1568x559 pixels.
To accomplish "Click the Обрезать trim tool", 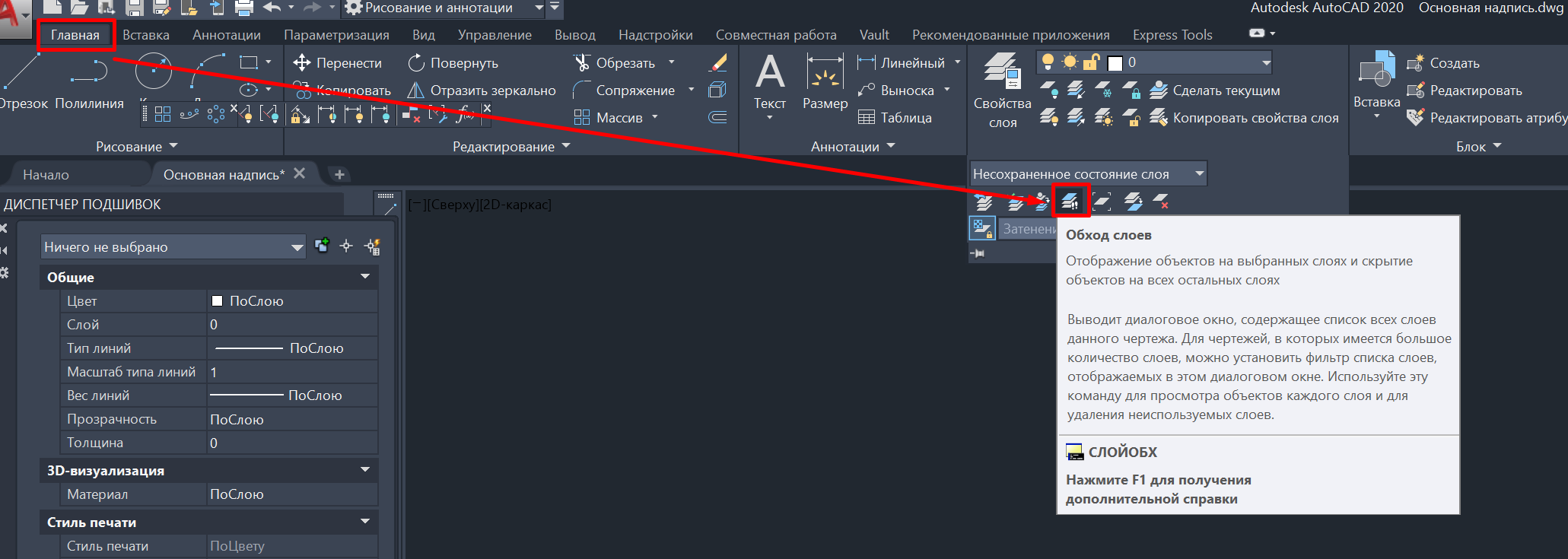I will (615, 63).
